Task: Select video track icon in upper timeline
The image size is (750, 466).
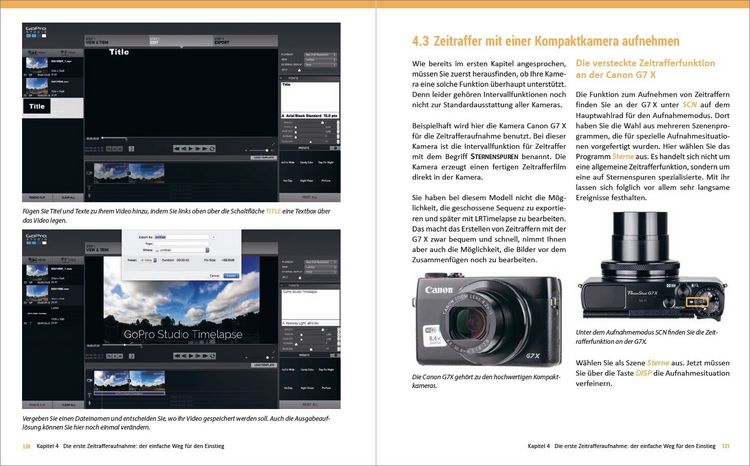Action: (x=90, y=173)
